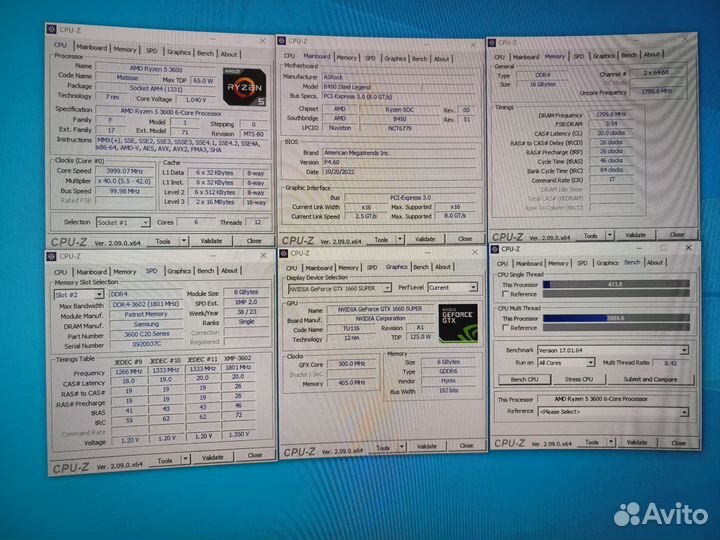Click the Patriot Memory module manufacturer value
This screenshot has height=540, width=720.
click(146, 315)
